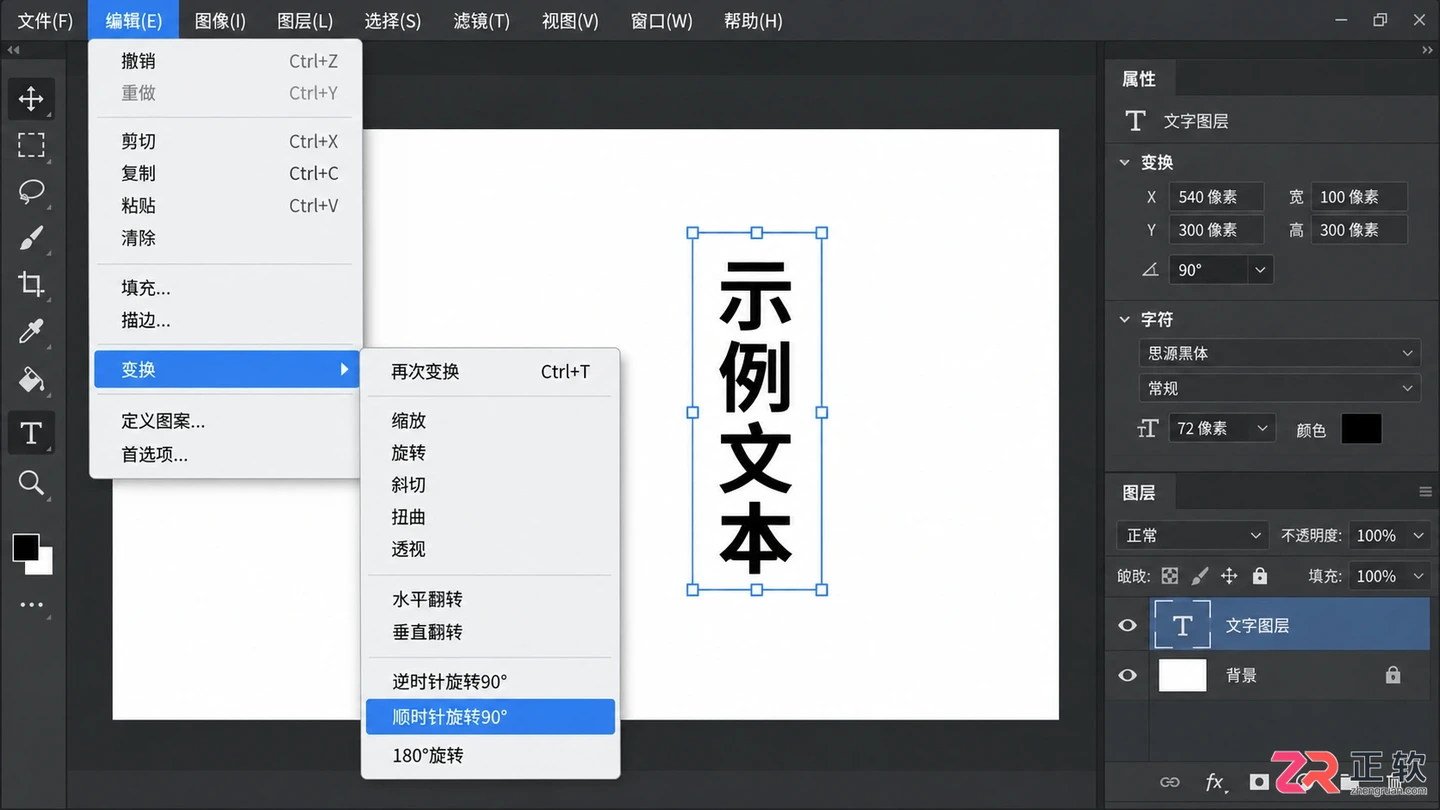The height and width of the screenshot is (810, 1440).
Task: Open the 图层(L) menu
Action: (x=305, y=21)
